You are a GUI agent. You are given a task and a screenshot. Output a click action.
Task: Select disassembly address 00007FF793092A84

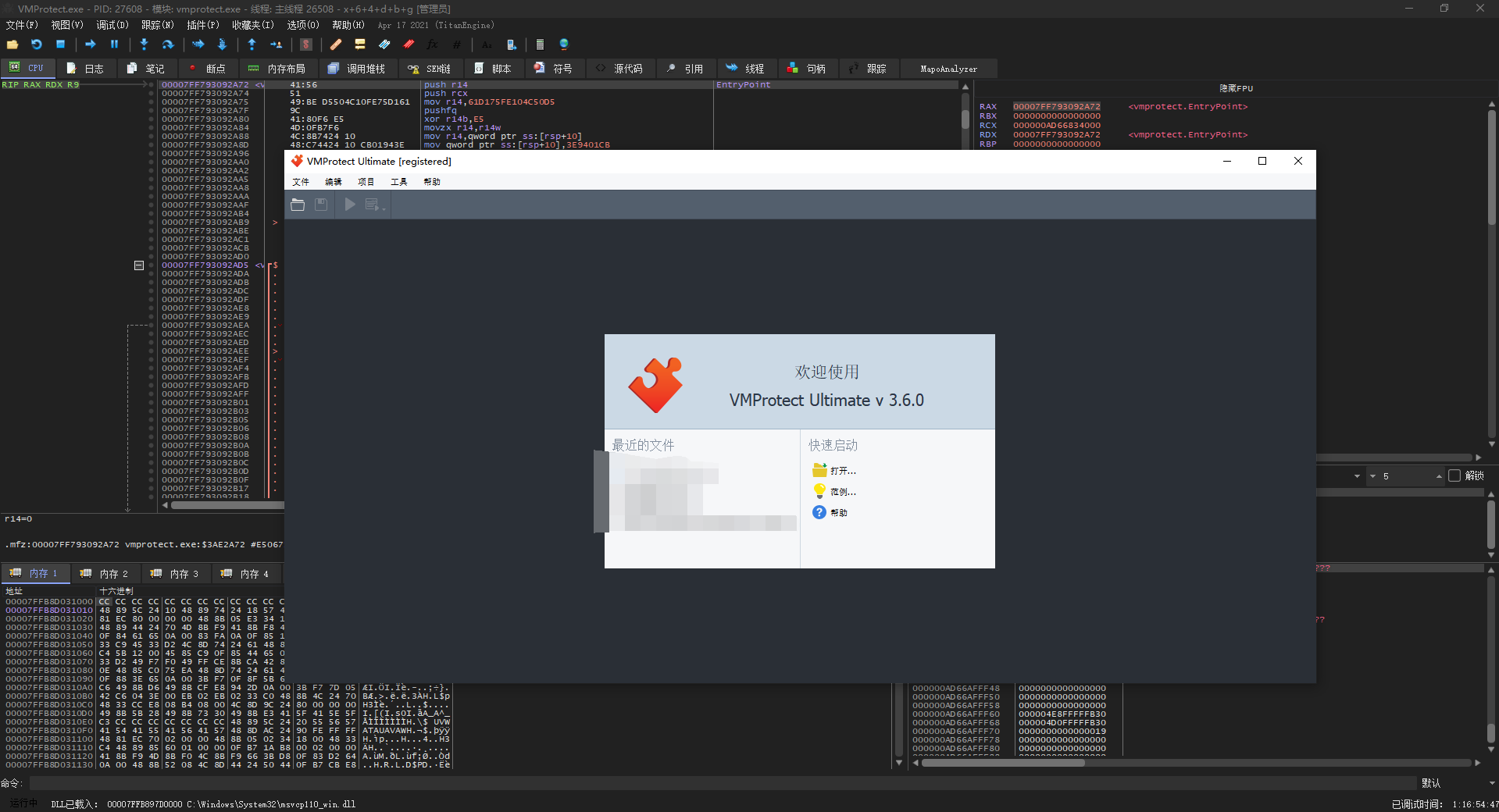(x=205, y=128)
